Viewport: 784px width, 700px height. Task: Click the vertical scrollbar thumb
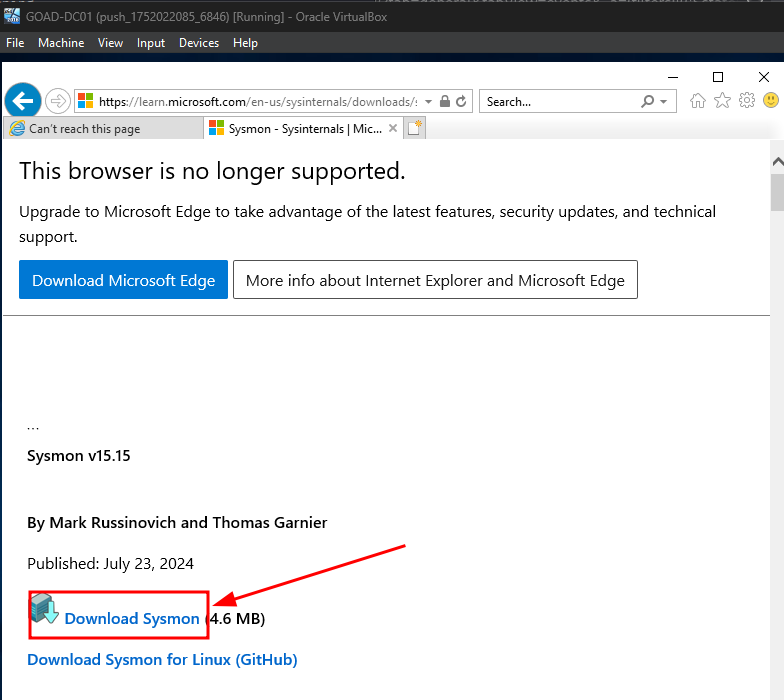[778, 192]
